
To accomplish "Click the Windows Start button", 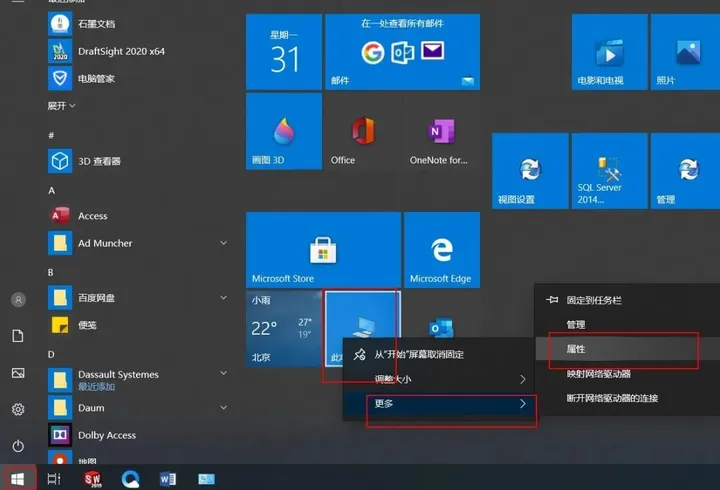I will pyautogui.click(x=18, y=479).
